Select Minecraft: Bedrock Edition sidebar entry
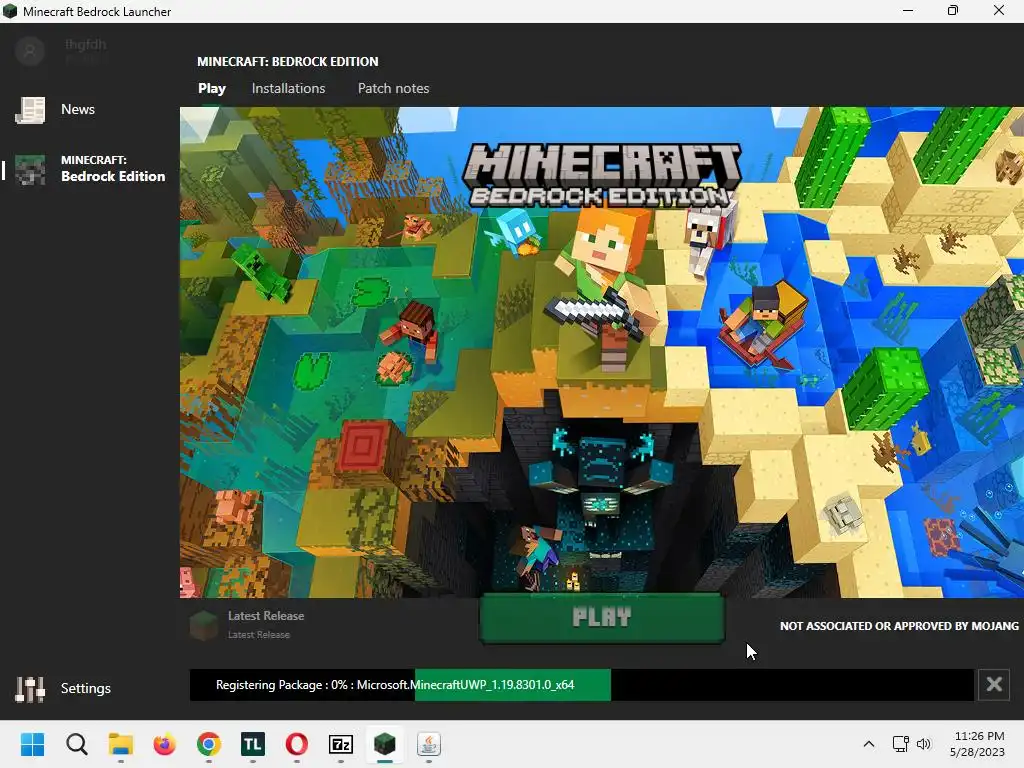 pos(89,169)
